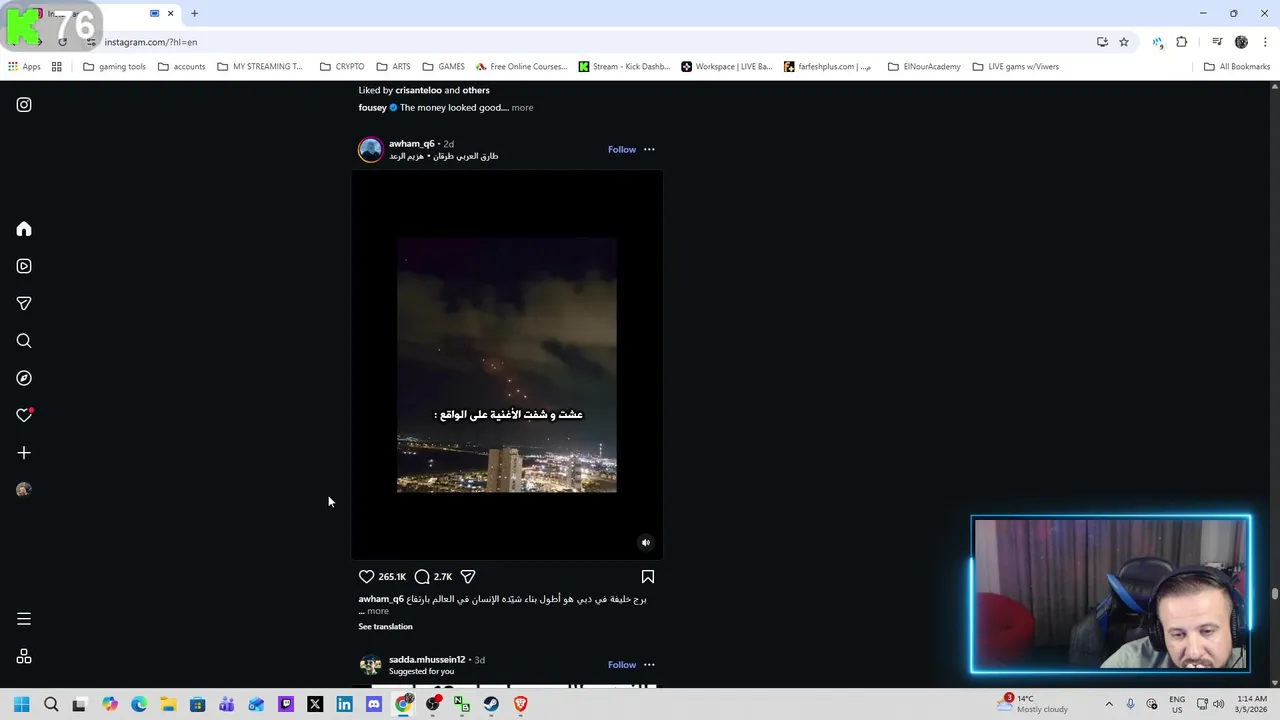Screen dimensions: 1280x720
Task: Open the Reels icon in sidebar
Action: point(24,266)
